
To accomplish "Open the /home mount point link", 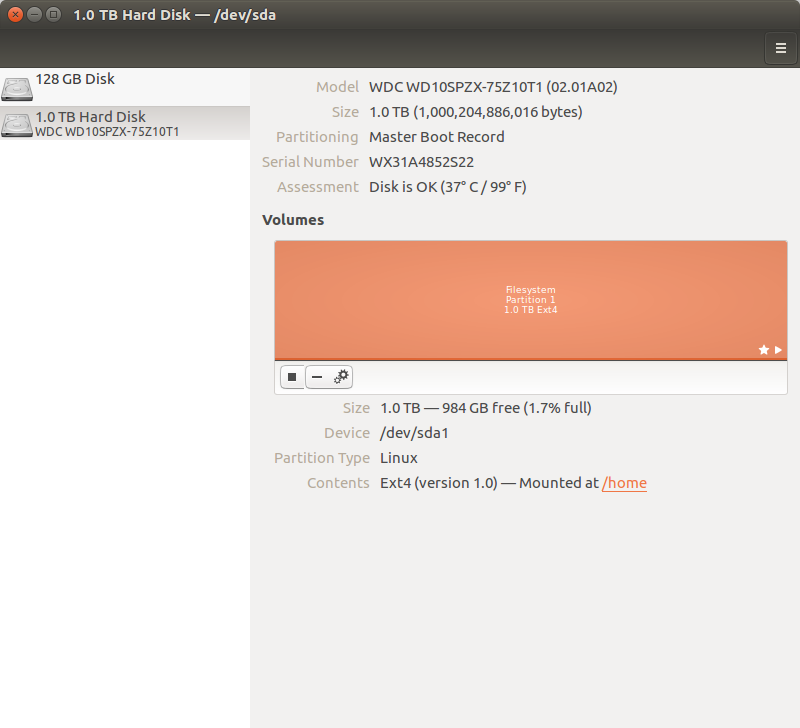I will coord(624,483).
